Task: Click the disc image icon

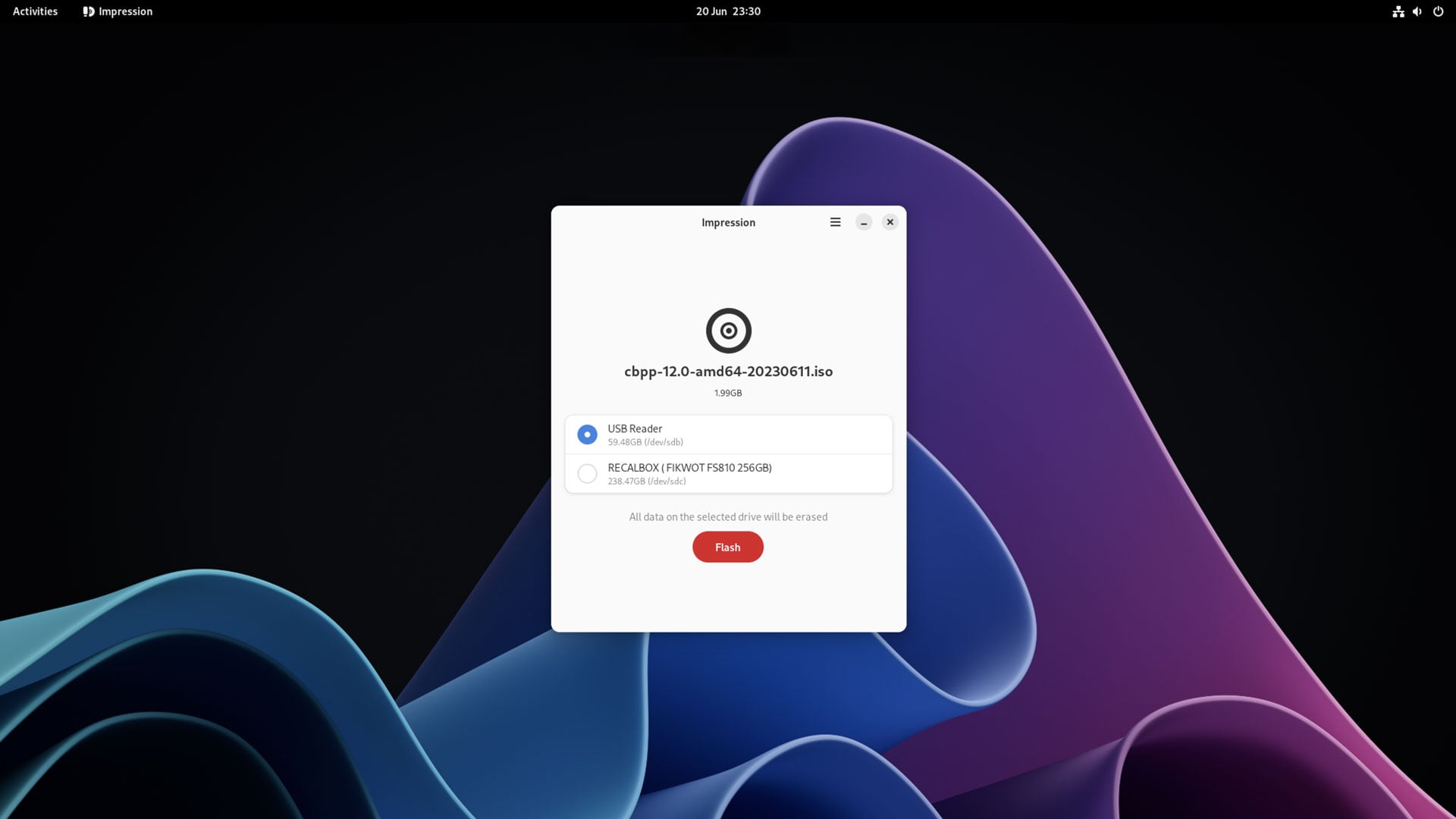Action: 728,331
